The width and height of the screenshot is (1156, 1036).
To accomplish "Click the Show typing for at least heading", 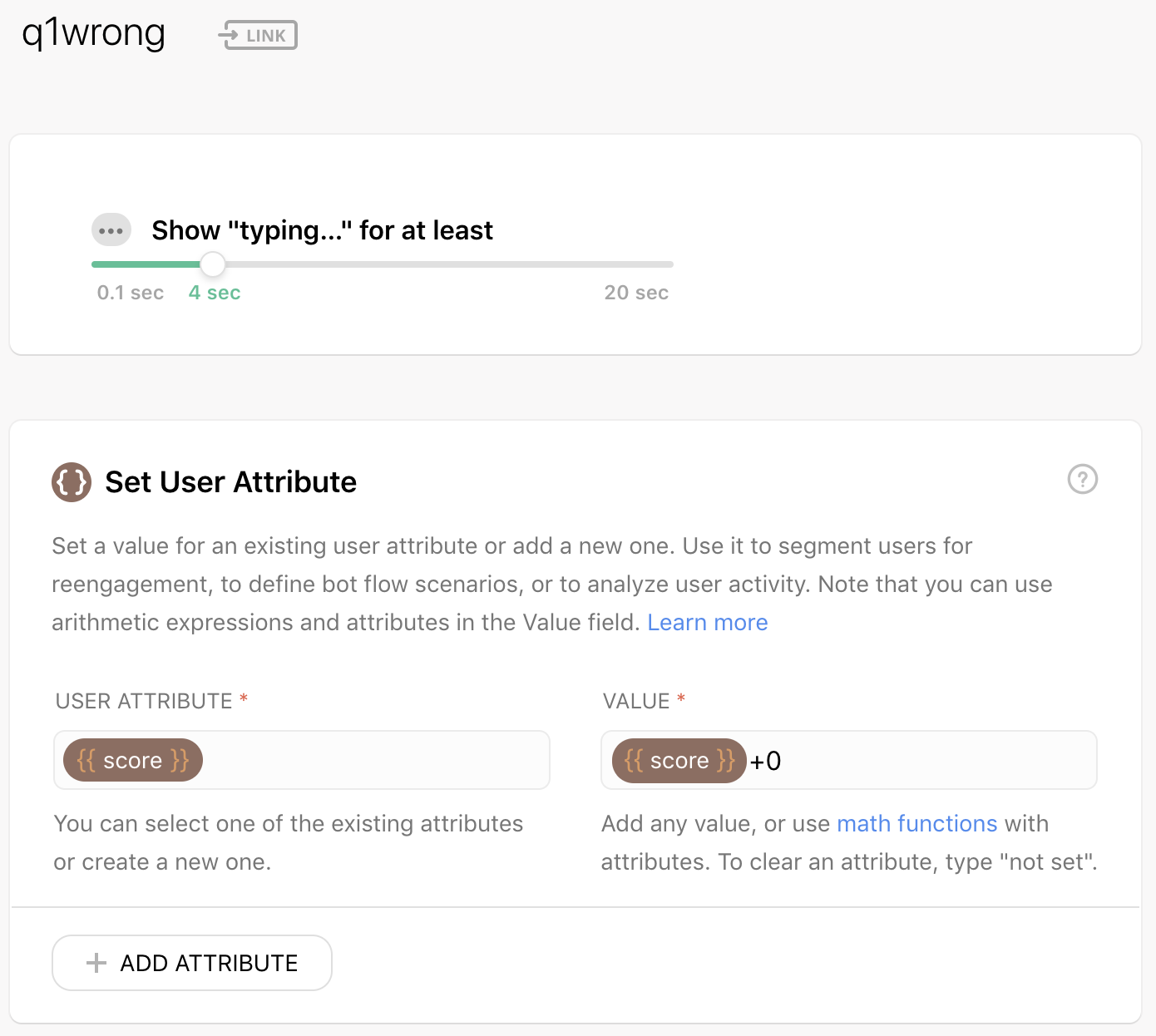I will 322,230.
